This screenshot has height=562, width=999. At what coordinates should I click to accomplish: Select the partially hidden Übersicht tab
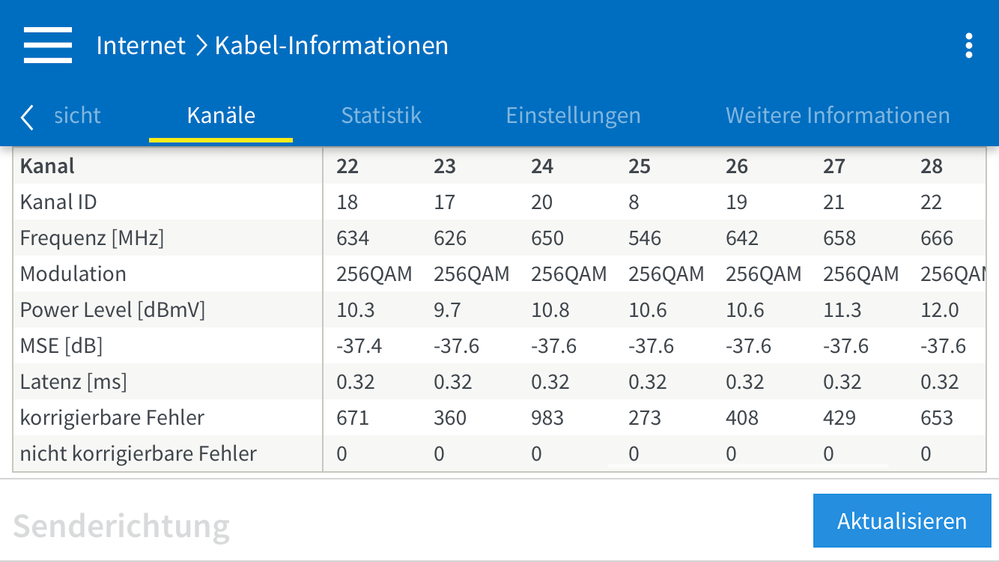coord(75,115)
